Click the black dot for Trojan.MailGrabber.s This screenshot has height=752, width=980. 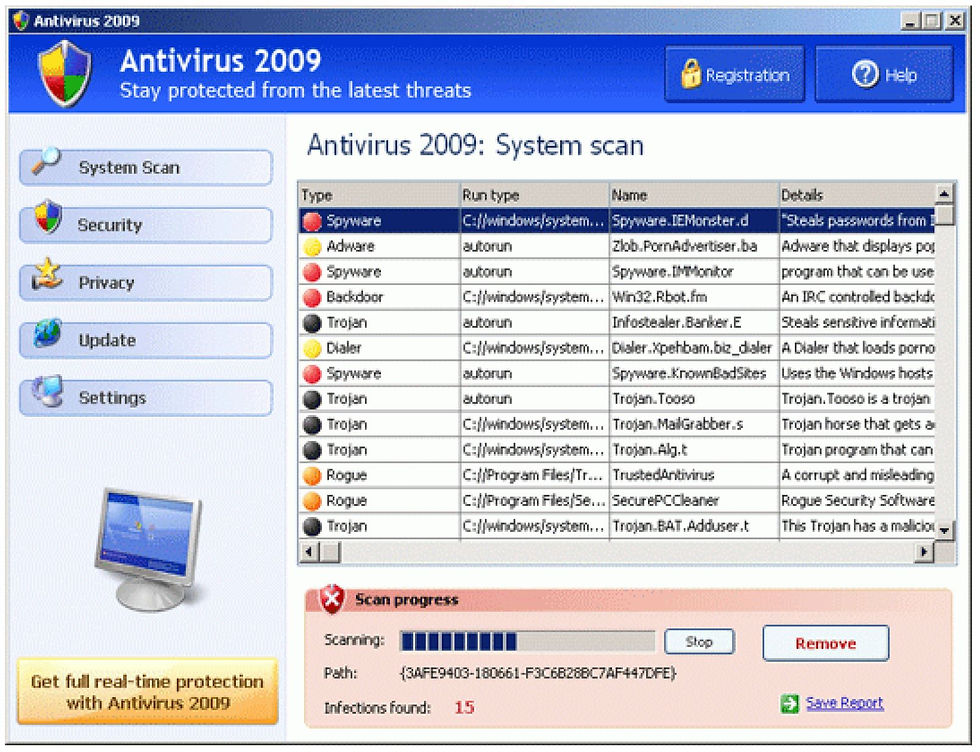[312, 425]
